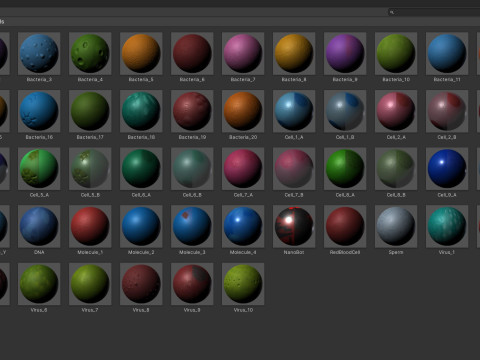480x360 pixels.
Task: Select the Virus_10 yellow-green thumbnail
Action: (x=243, y=284)
